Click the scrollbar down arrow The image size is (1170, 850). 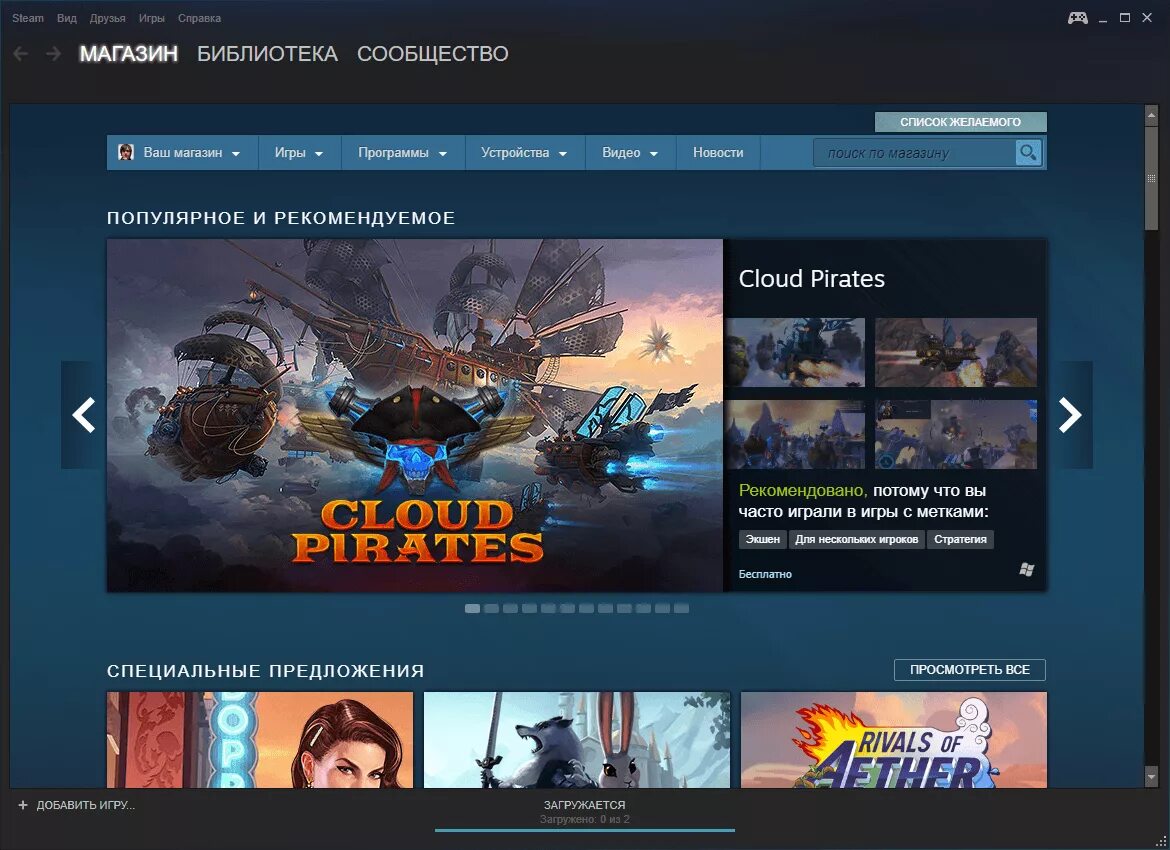click(x=1151, y=777)
